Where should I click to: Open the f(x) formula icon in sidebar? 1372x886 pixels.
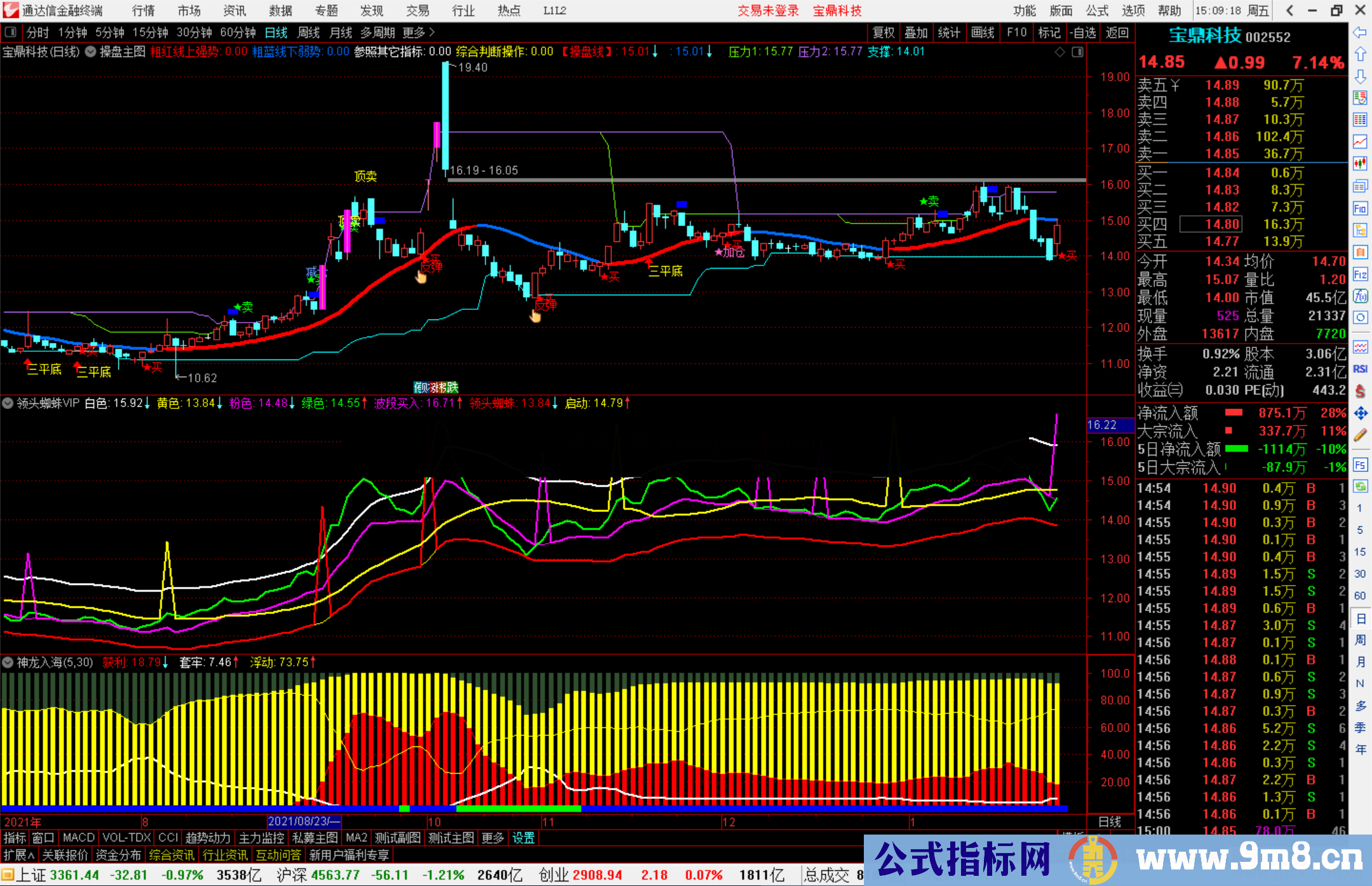(1360, 296)
